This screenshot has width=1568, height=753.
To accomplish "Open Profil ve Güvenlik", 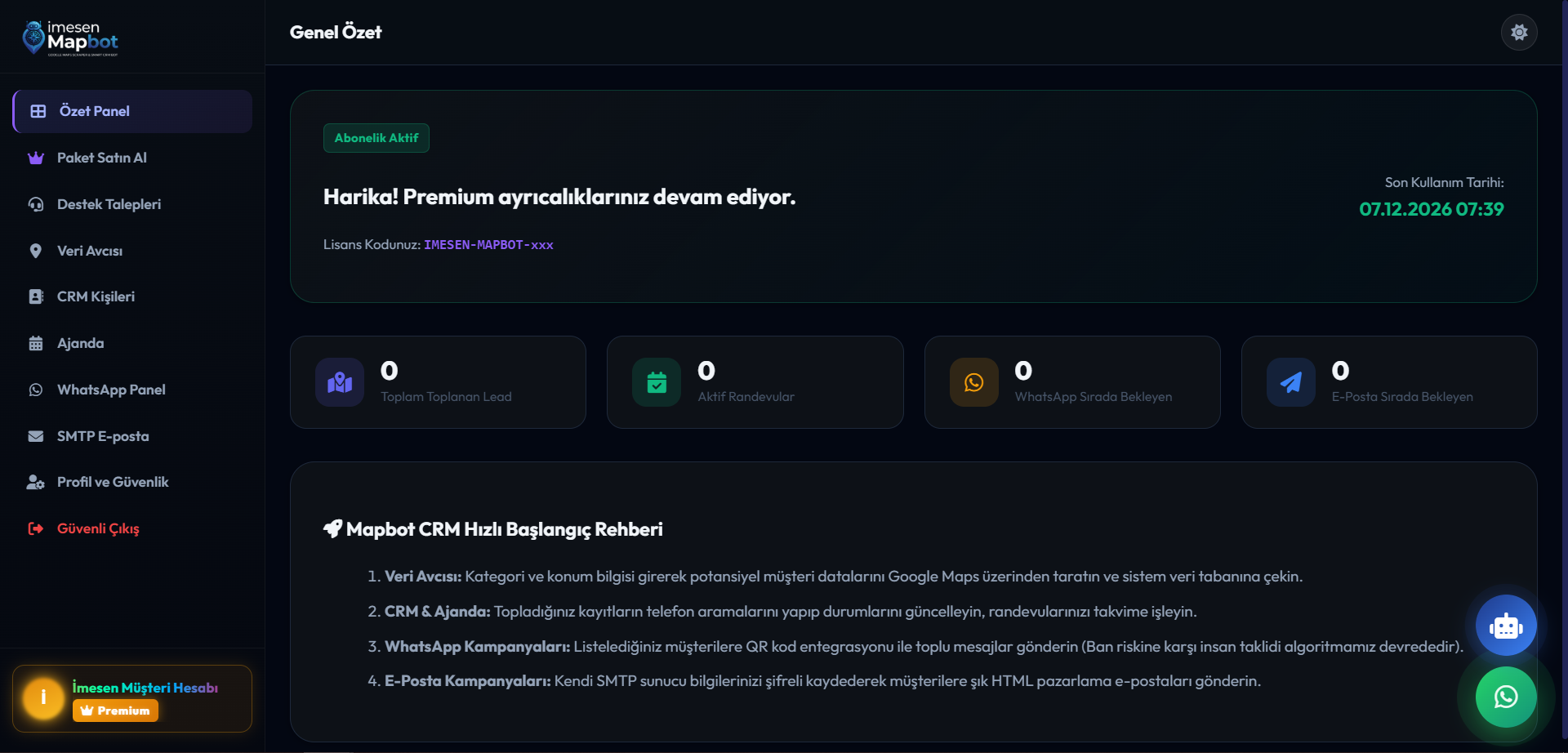I will tap(132, 482).
